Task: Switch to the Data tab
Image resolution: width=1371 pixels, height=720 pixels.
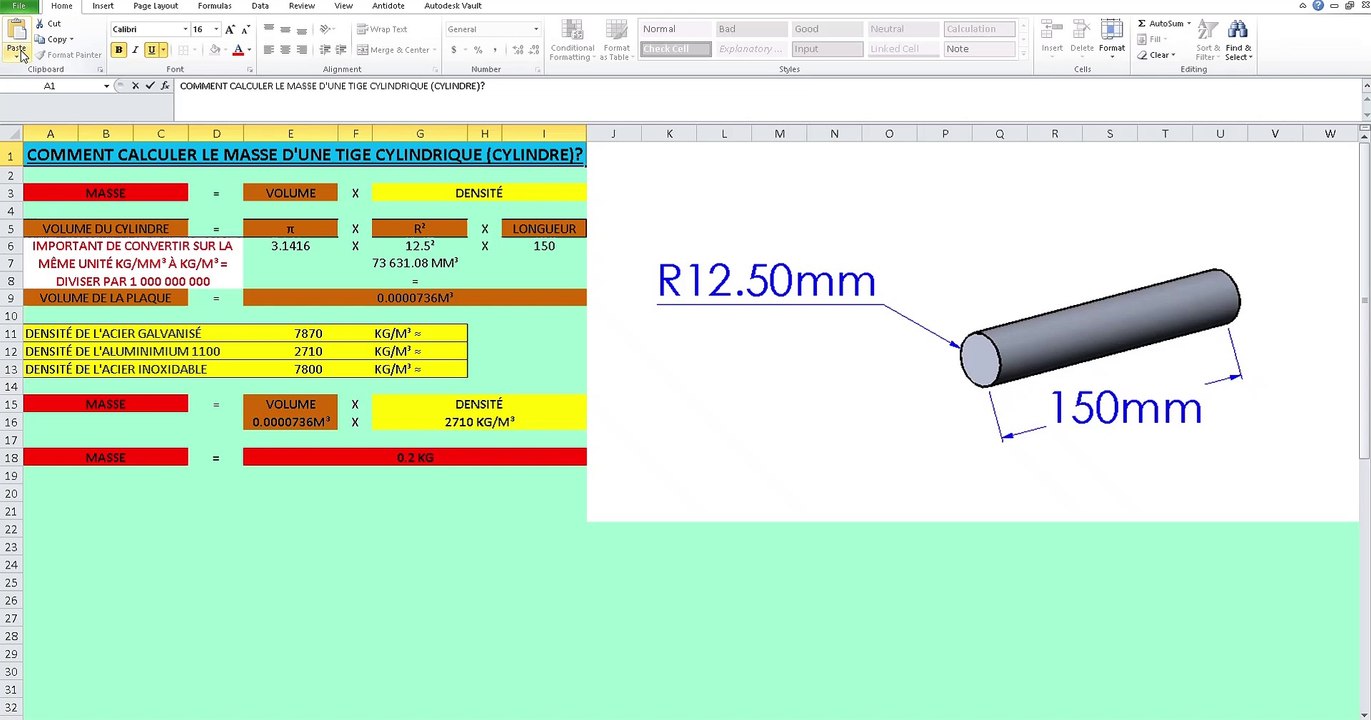Action: [260, 6]
